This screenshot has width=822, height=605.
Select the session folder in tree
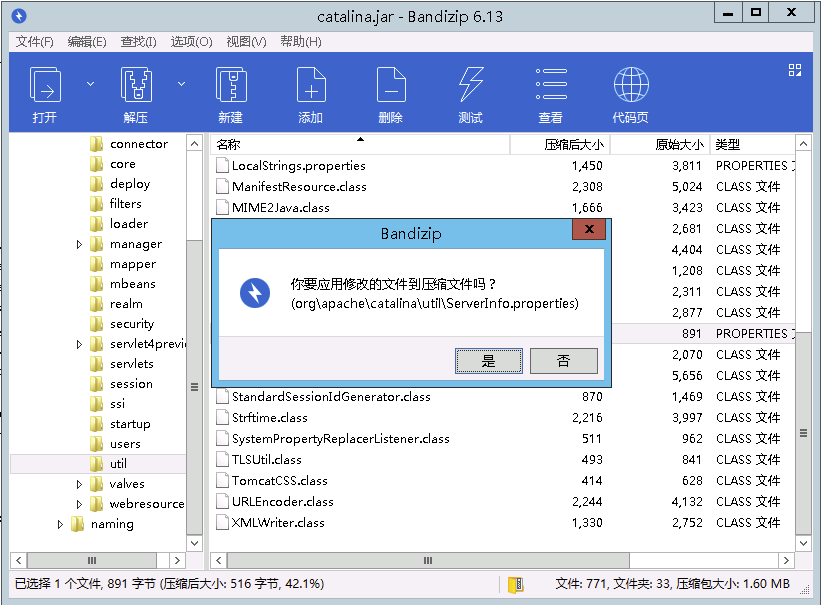point(121,384)
